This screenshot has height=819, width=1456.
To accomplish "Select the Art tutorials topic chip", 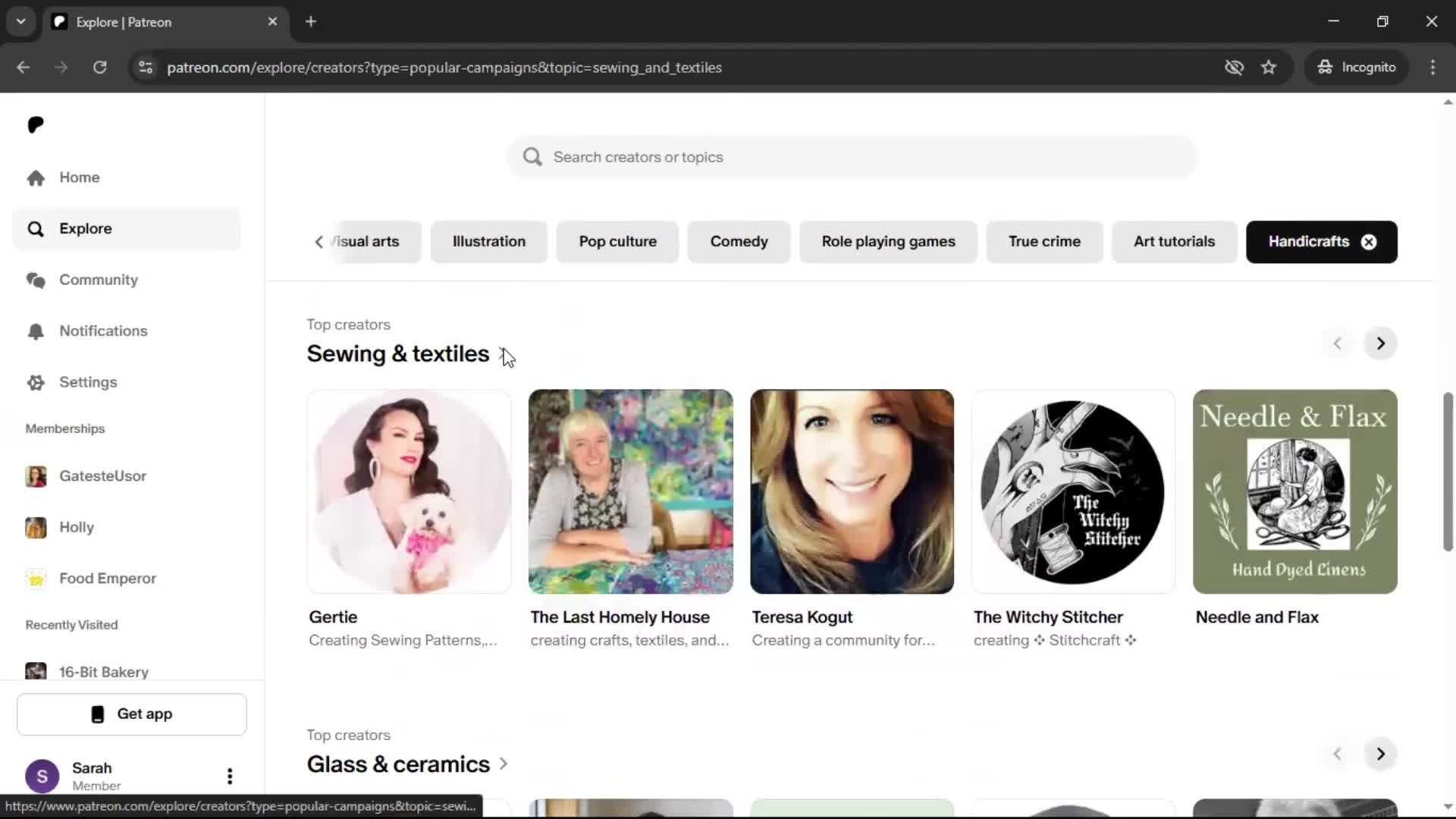I will click(1174, 242).
